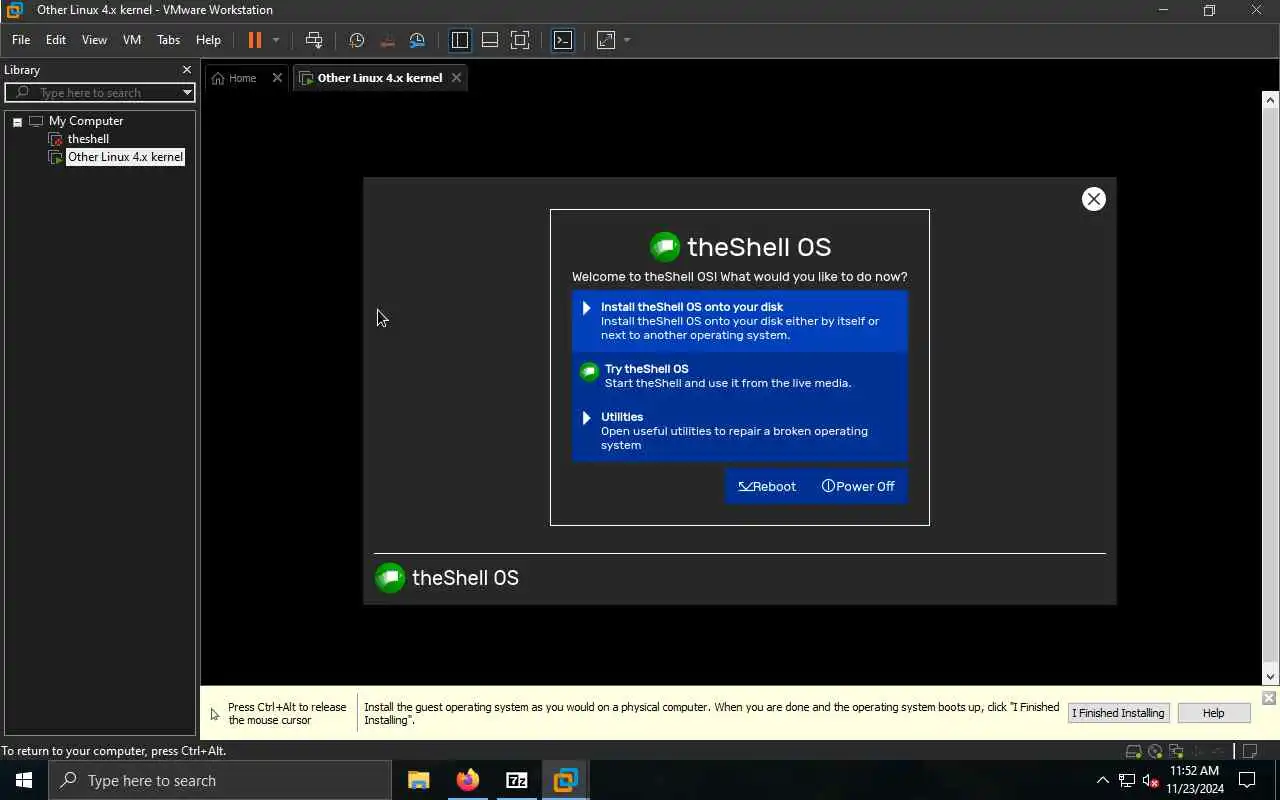This screenshot has width=1280, height=800.
Task: Open 7-Zip from the taskbar
Action: [x=517, y=780]
